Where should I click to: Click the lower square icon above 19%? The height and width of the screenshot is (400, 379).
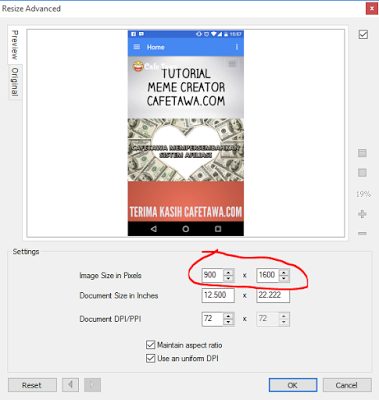[x=362, y=173]
